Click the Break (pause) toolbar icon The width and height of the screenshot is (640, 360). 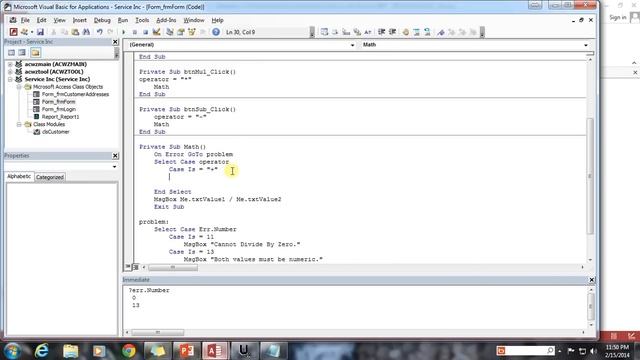(135, 32)
